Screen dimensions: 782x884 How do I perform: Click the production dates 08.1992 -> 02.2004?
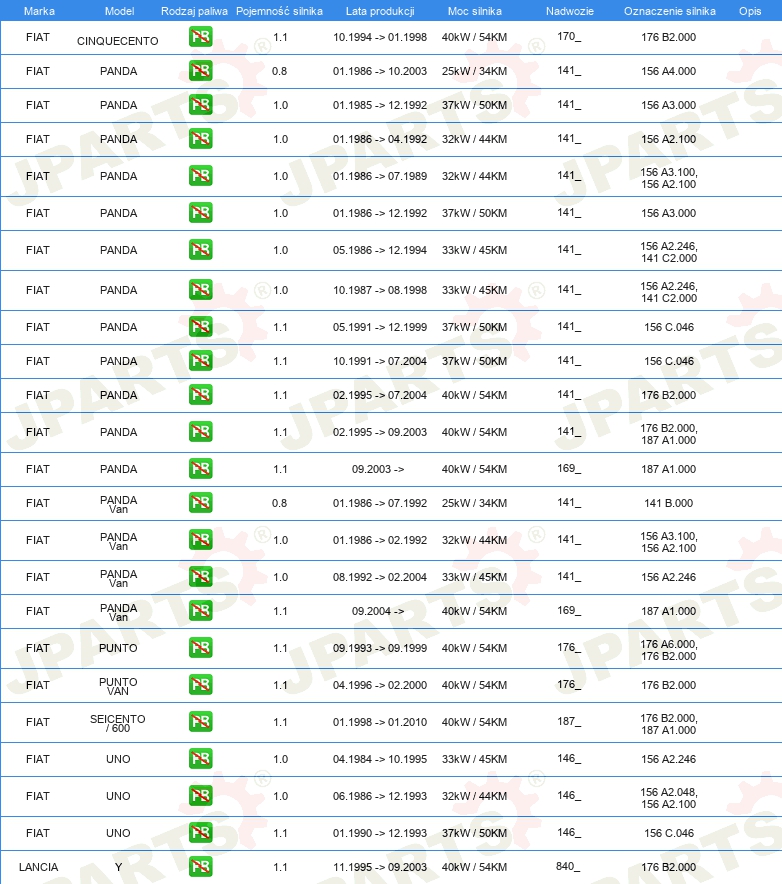coord(379,577)
